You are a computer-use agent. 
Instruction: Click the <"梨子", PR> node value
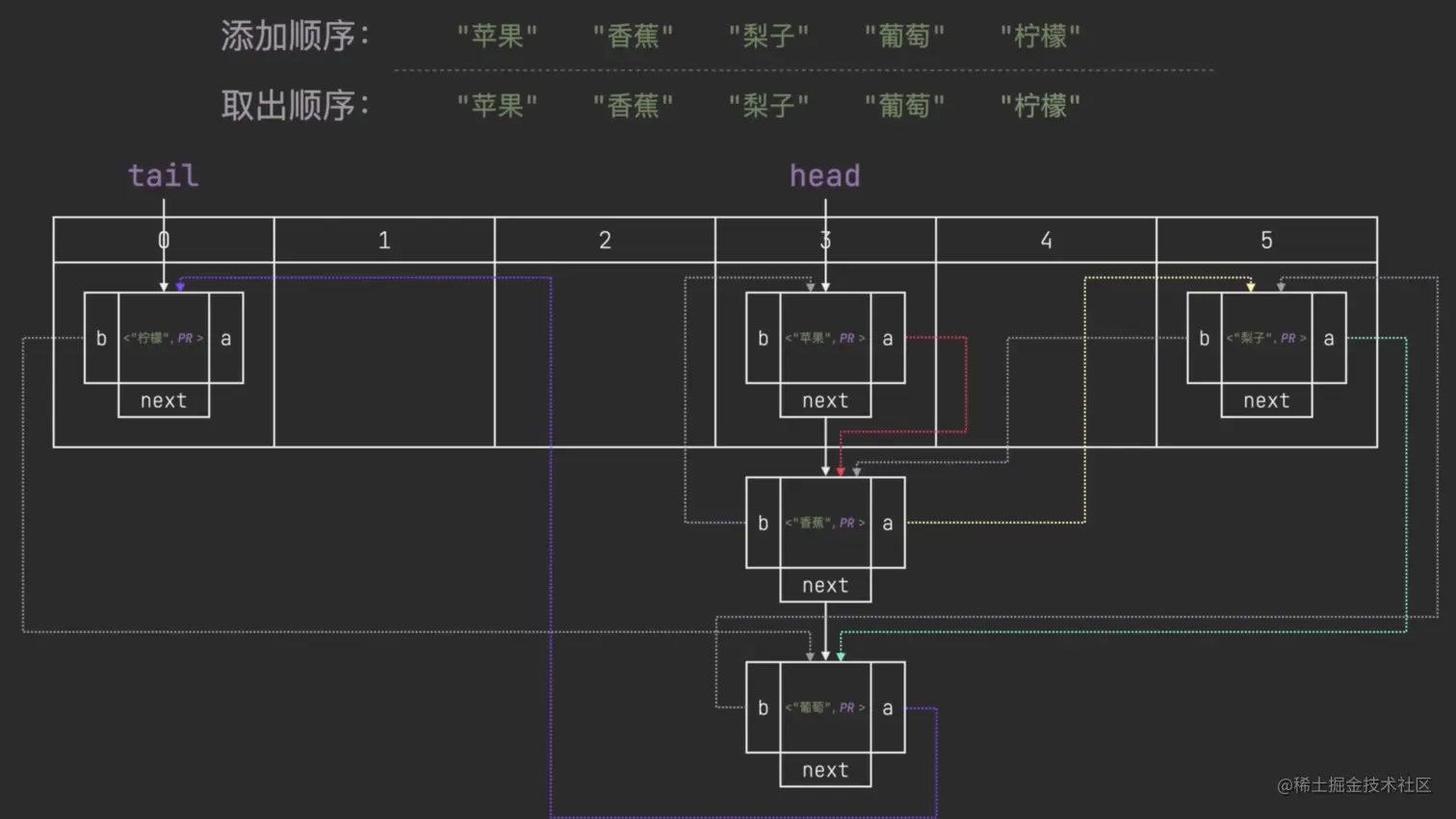coord(1266,338)
